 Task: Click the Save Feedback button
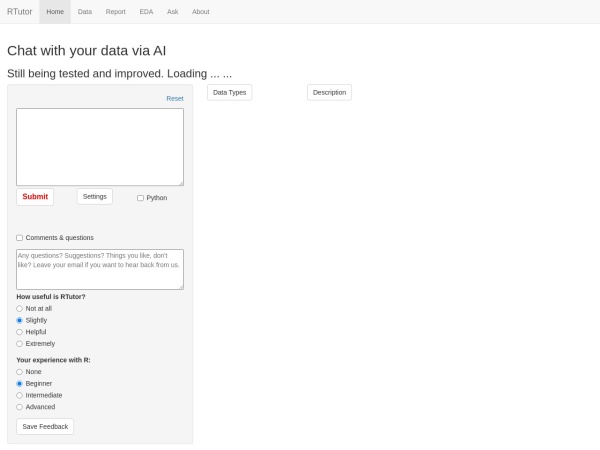click(x=45, y=426)
